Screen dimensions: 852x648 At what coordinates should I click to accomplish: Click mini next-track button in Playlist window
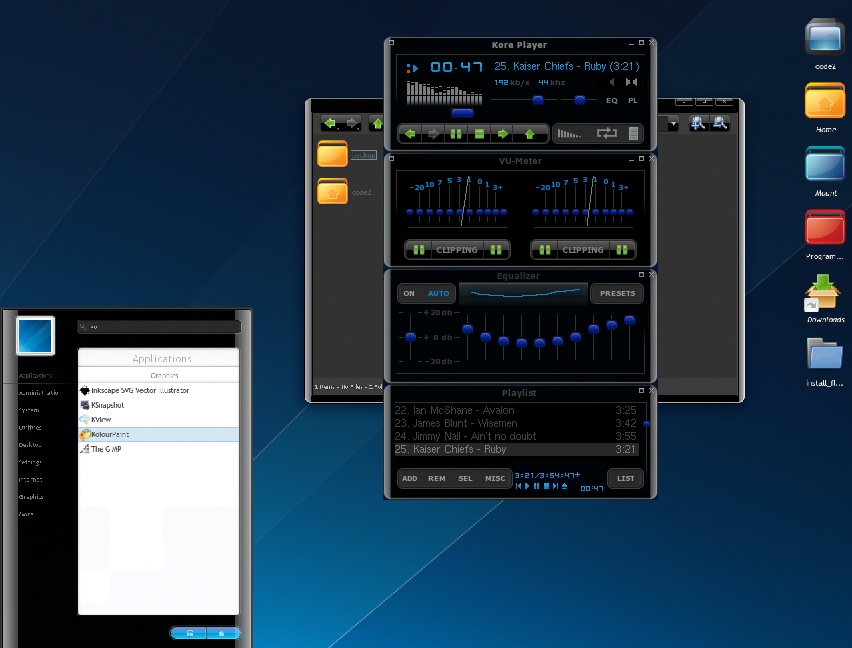coord(555,486)
